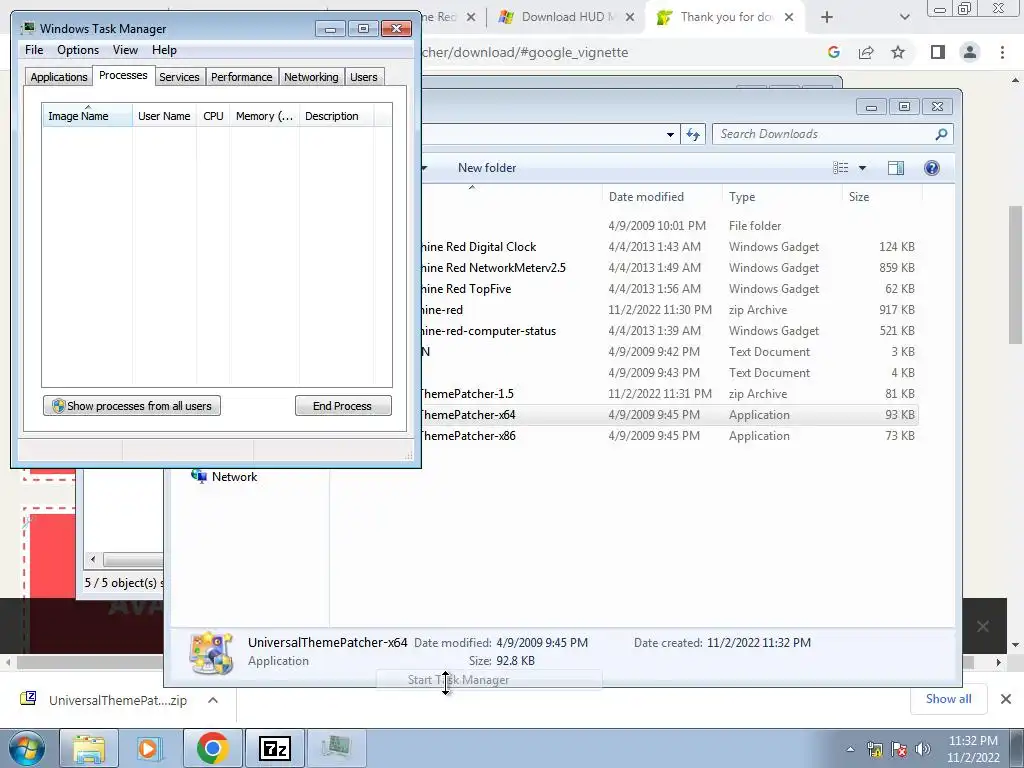Sort files by Type column
This screenshot has height=768, width=1024.
click(x=782, y=197)
